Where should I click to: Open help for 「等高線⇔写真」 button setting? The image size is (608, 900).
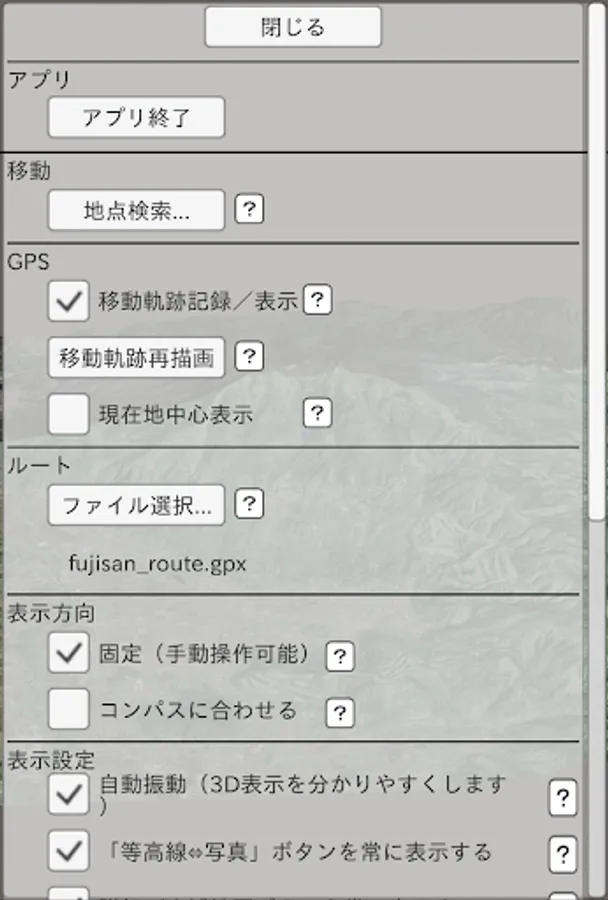pos(564,853)
